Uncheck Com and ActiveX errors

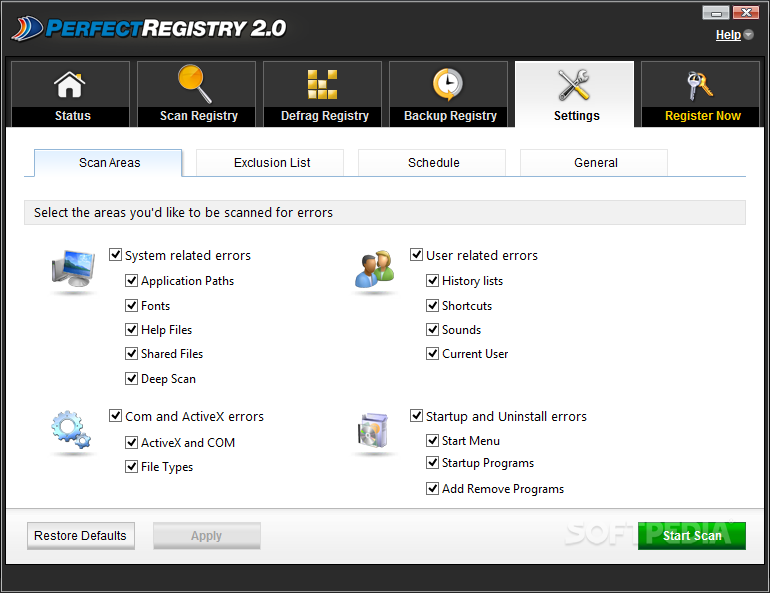(x=115, y=416)
